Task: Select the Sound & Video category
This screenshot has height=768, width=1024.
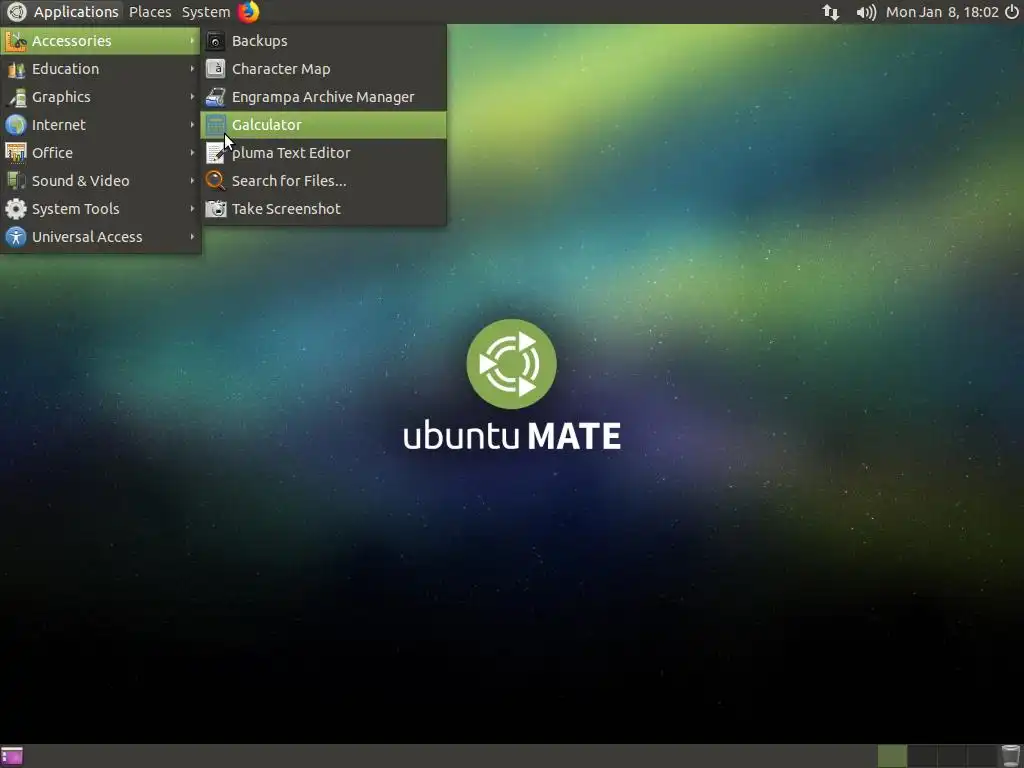Action: pyautogui.click(x=101, y=181)
